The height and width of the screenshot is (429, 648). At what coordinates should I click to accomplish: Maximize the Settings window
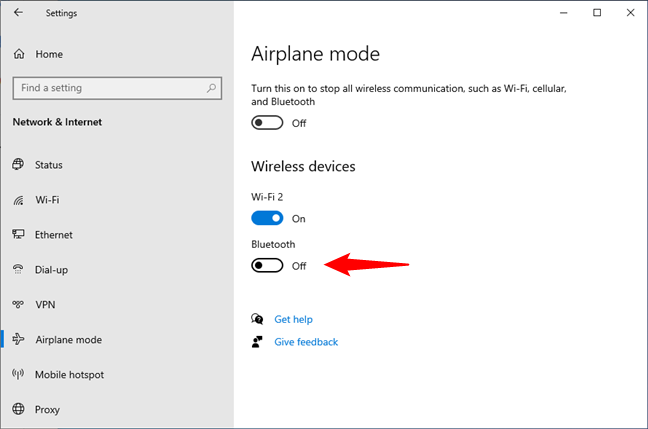coord(597,13)
